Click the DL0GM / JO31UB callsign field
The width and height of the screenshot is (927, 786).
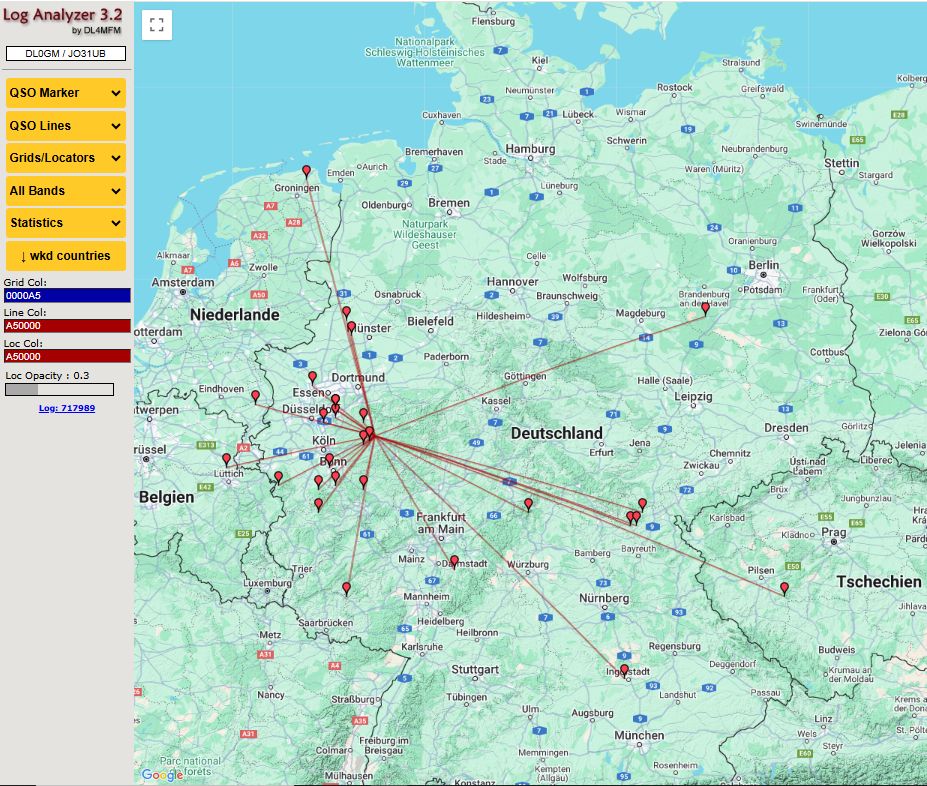(x=66, y=54)
